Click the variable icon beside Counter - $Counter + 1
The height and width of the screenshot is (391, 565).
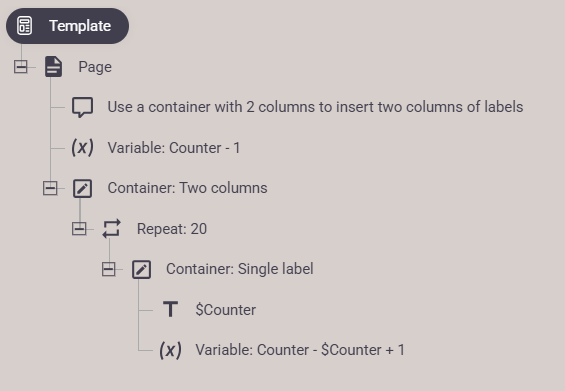(170, 350)
